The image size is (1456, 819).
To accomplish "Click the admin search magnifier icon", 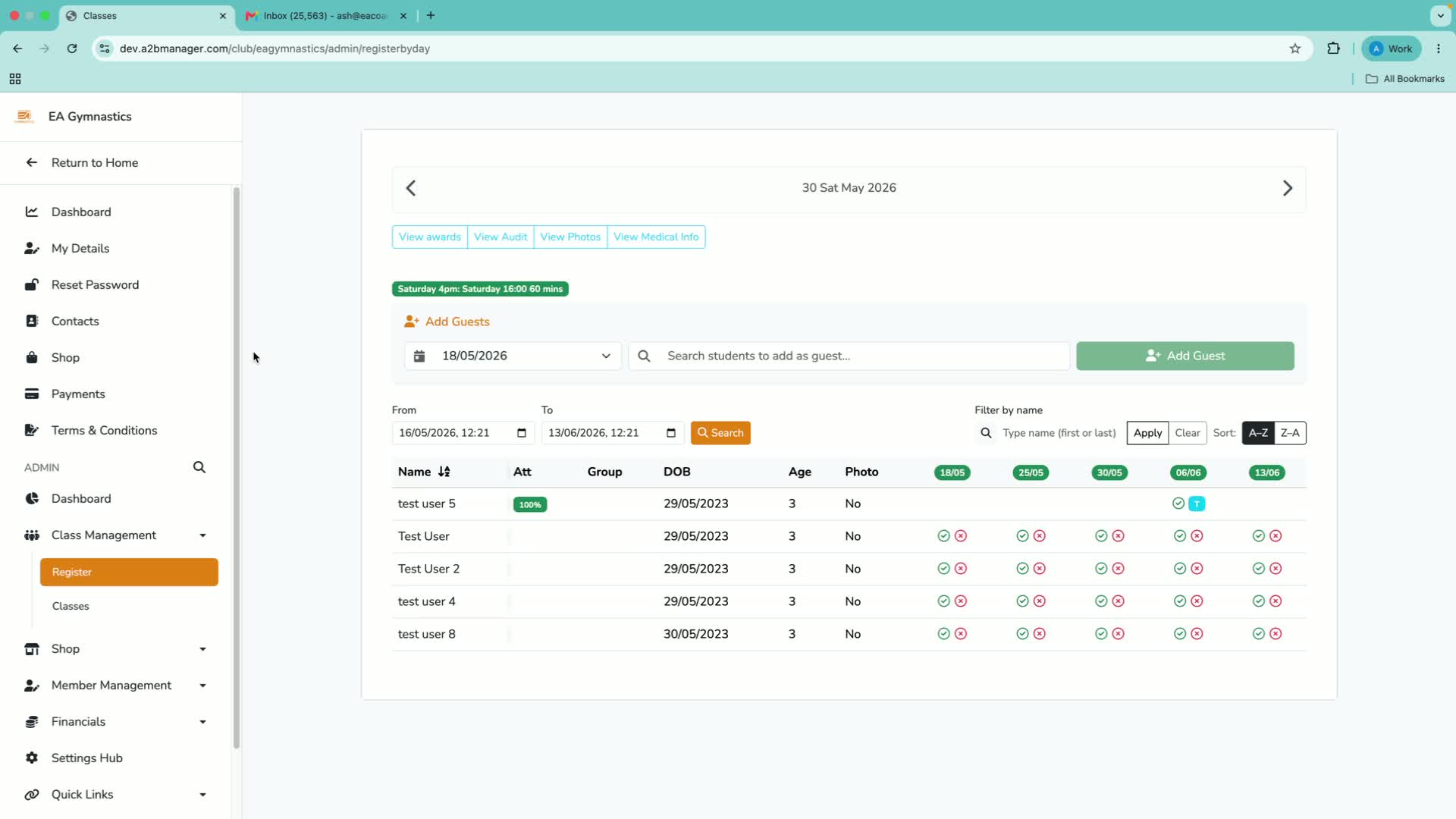I will (199, 467).
